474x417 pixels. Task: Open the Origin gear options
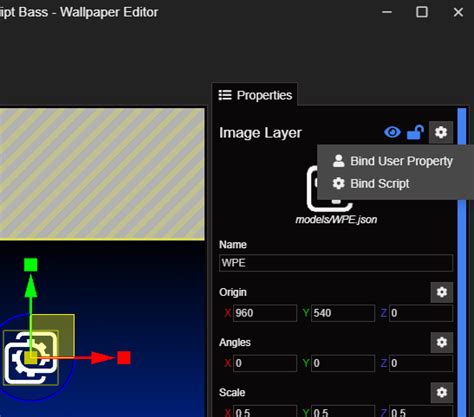(442, 292)
